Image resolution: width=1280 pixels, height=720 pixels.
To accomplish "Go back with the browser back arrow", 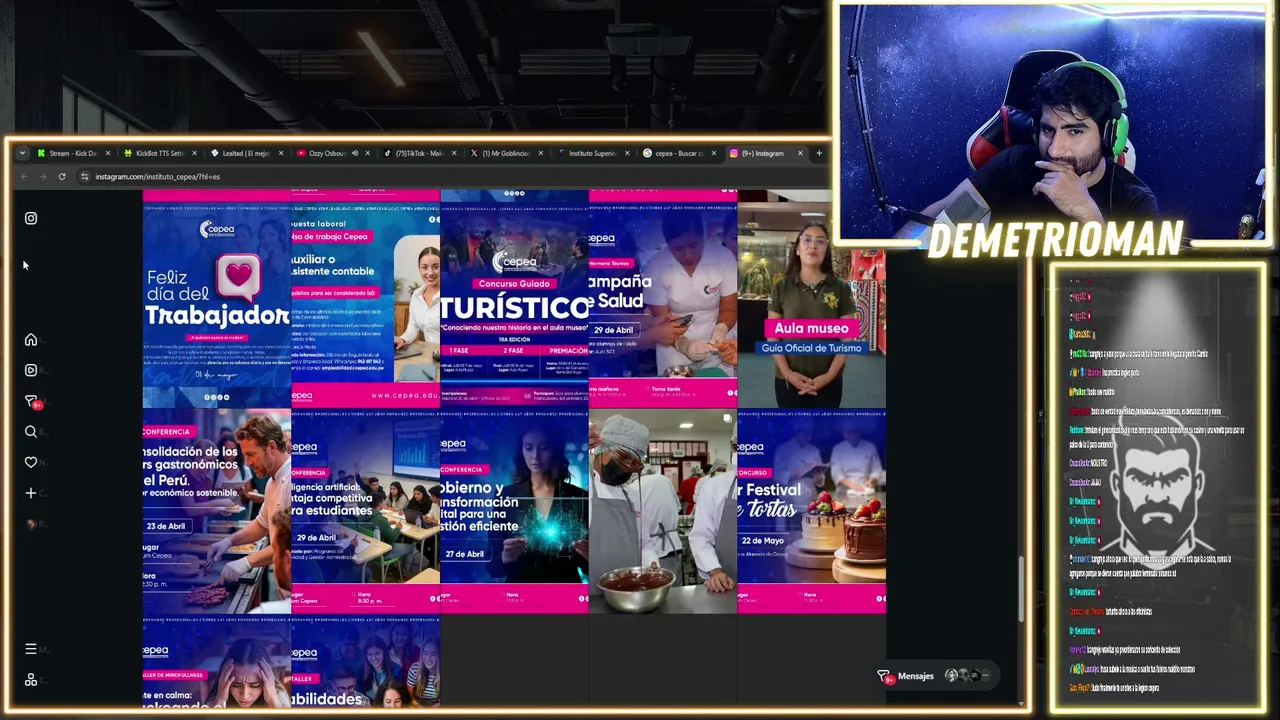I will point(24,177).
